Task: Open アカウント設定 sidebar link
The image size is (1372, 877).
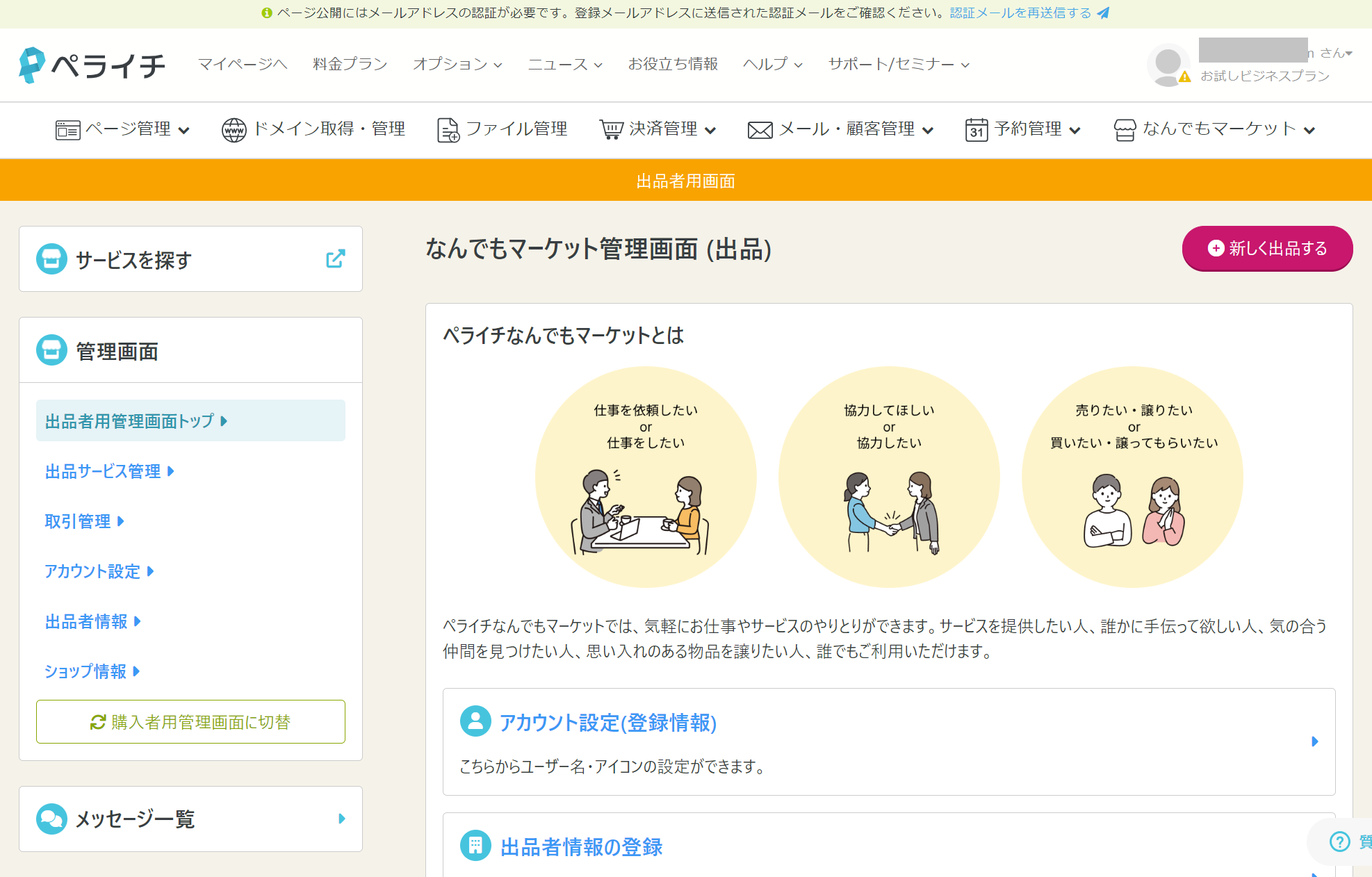Action: pos(99,571)
